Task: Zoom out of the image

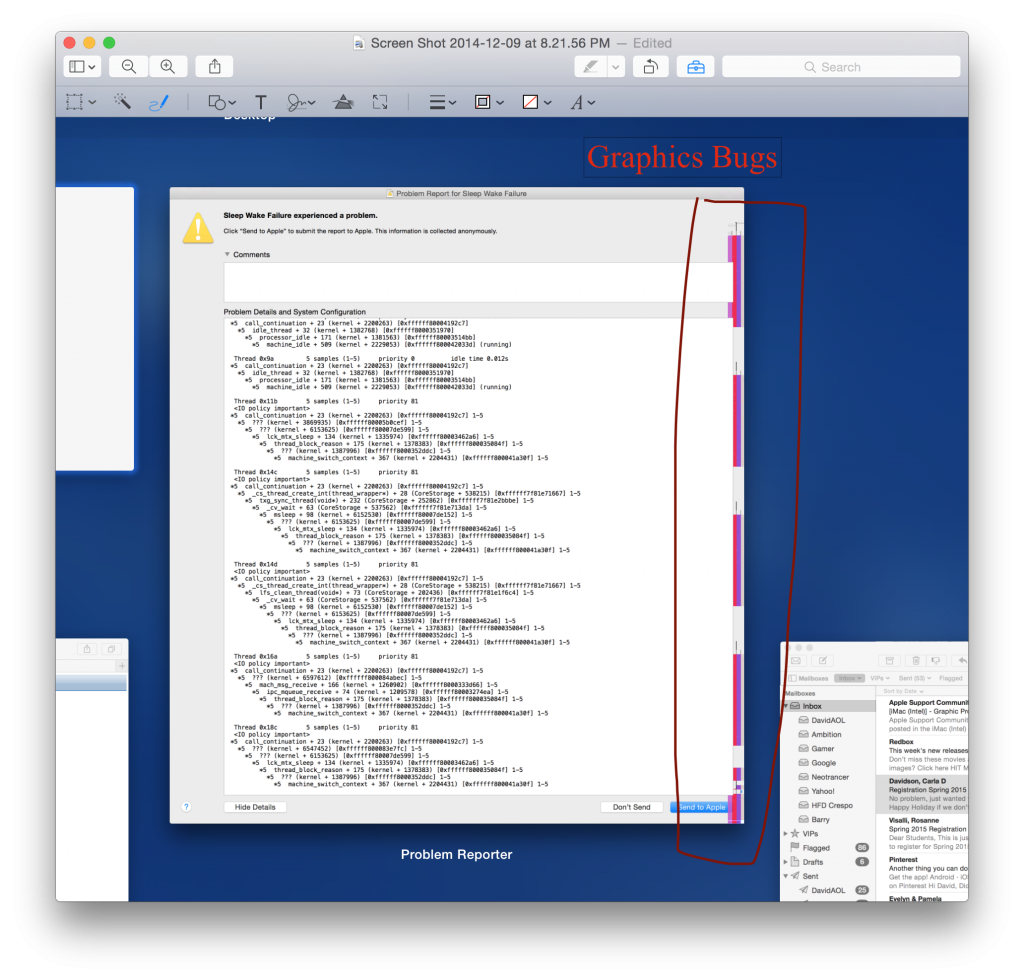Action: click(129, 67)
